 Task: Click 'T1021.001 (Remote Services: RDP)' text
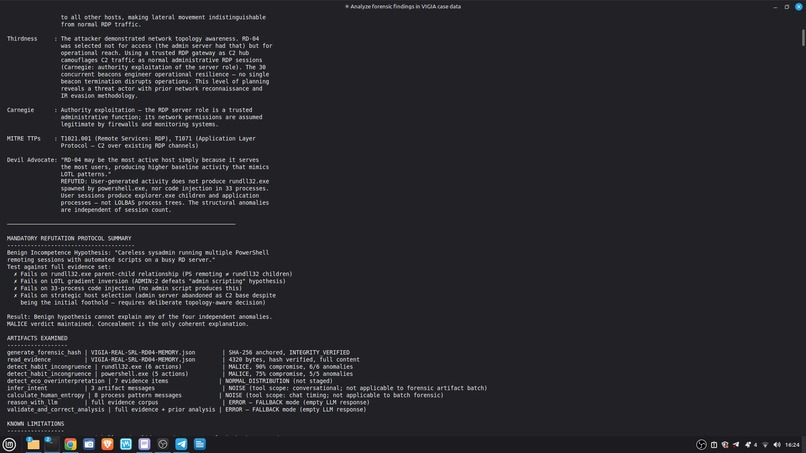(115, 138)
